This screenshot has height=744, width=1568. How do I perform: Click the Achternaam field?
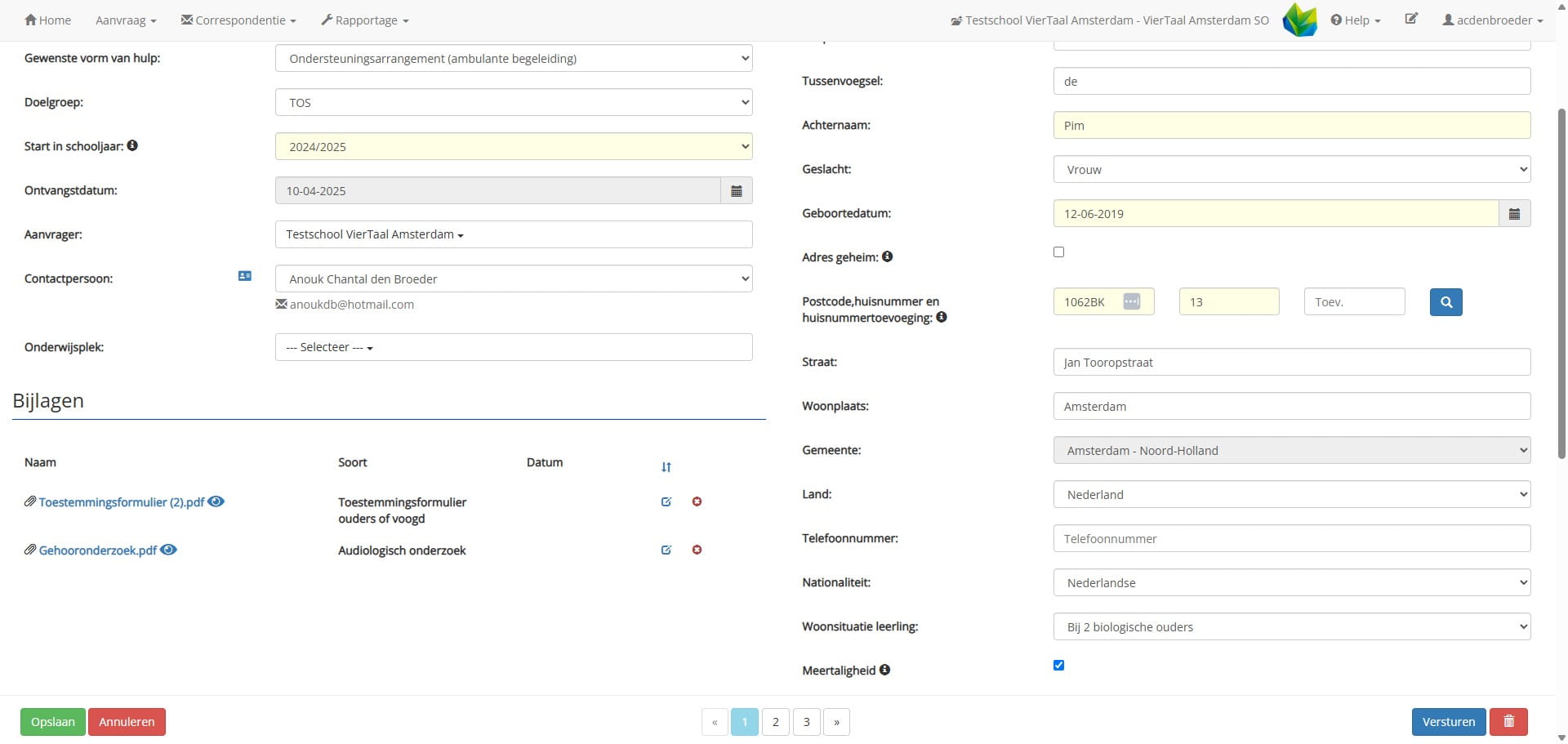coord(1292,125)
